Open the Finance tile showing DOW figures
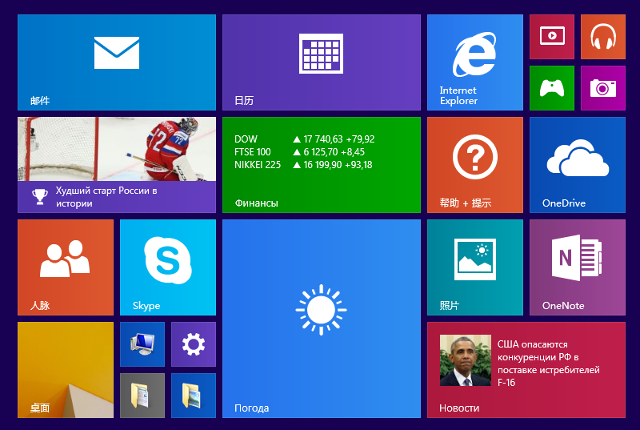The width and height of the screenshot is (640, 430). [x=321, y=165]
